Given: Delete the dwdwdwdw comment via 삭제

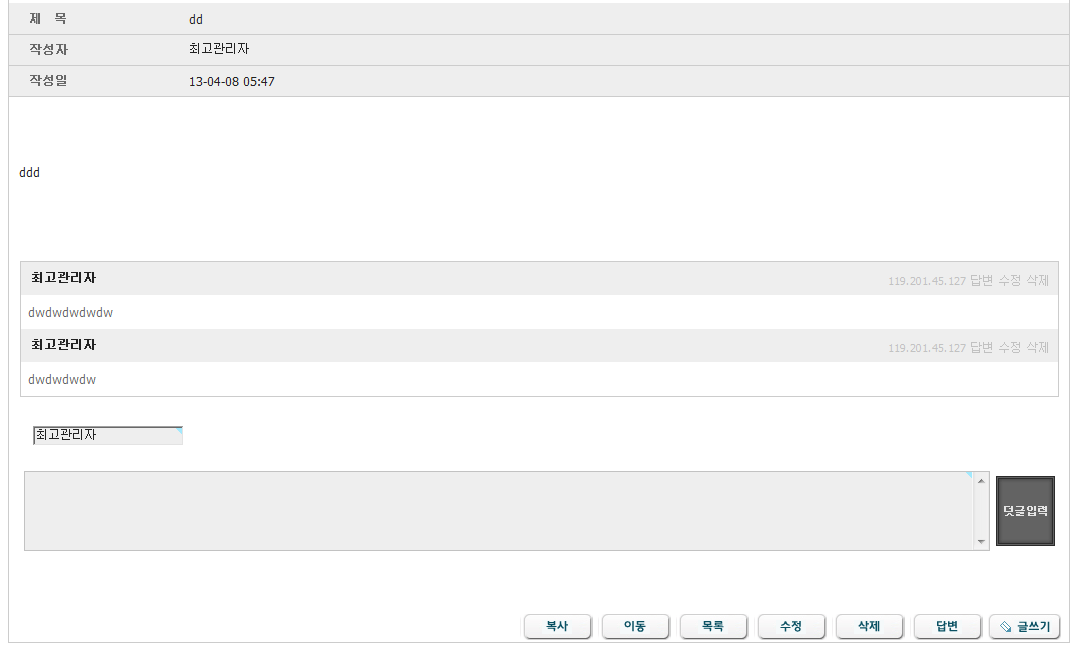Looking at the screenshot, I should click(1038, 348).
